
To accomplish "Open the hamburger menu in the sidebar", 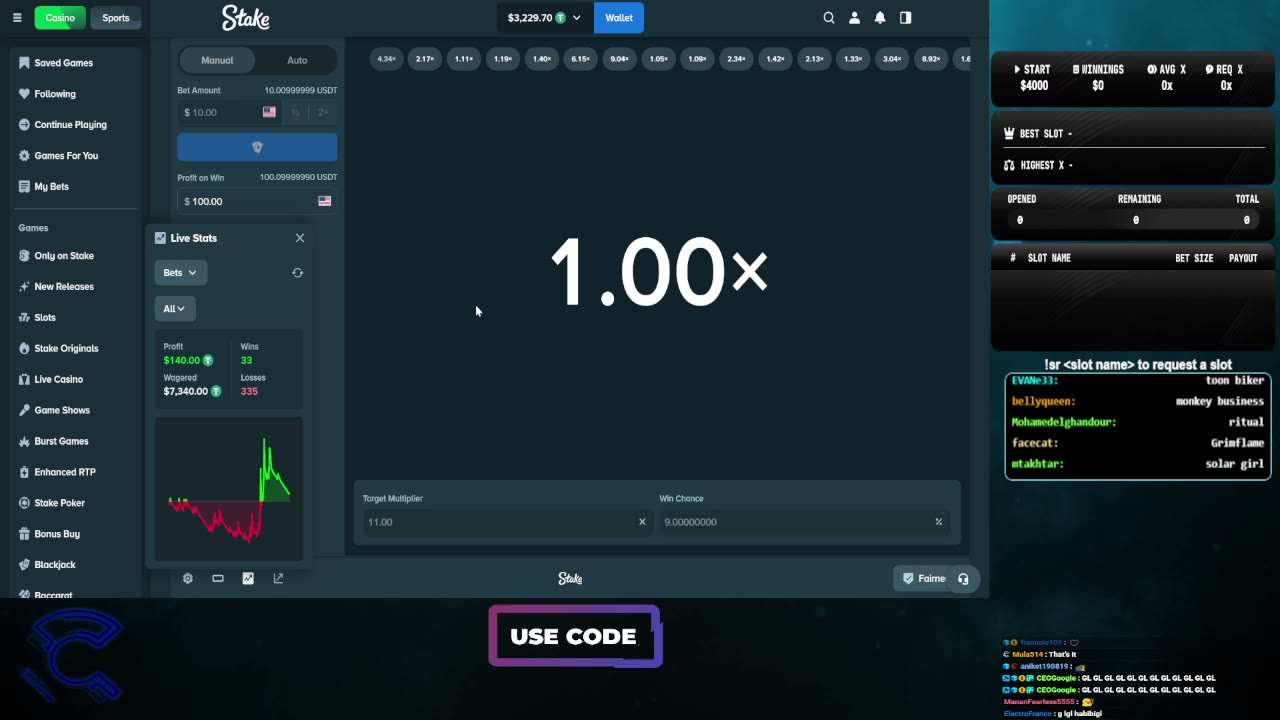I will (x=17, y=18).
